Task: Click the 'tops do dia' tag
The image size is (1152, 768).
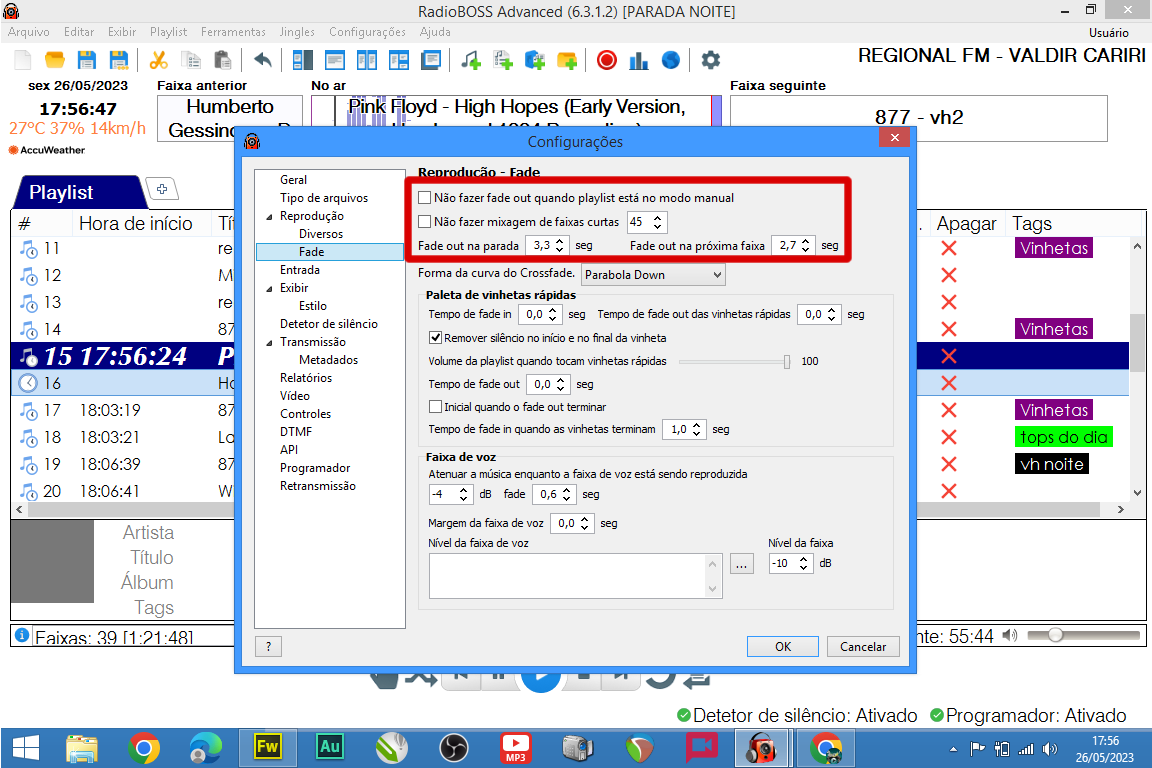Action: point(1063,437)
